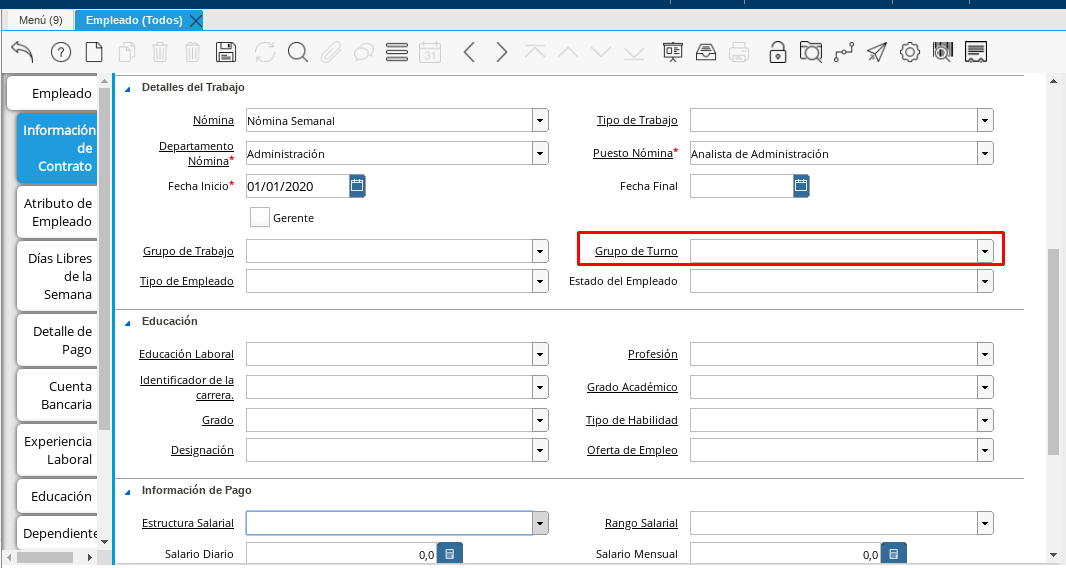
Task: Open the Puesto Nómina dropdown
Action: pyautogui.click(x=985, y=154)
